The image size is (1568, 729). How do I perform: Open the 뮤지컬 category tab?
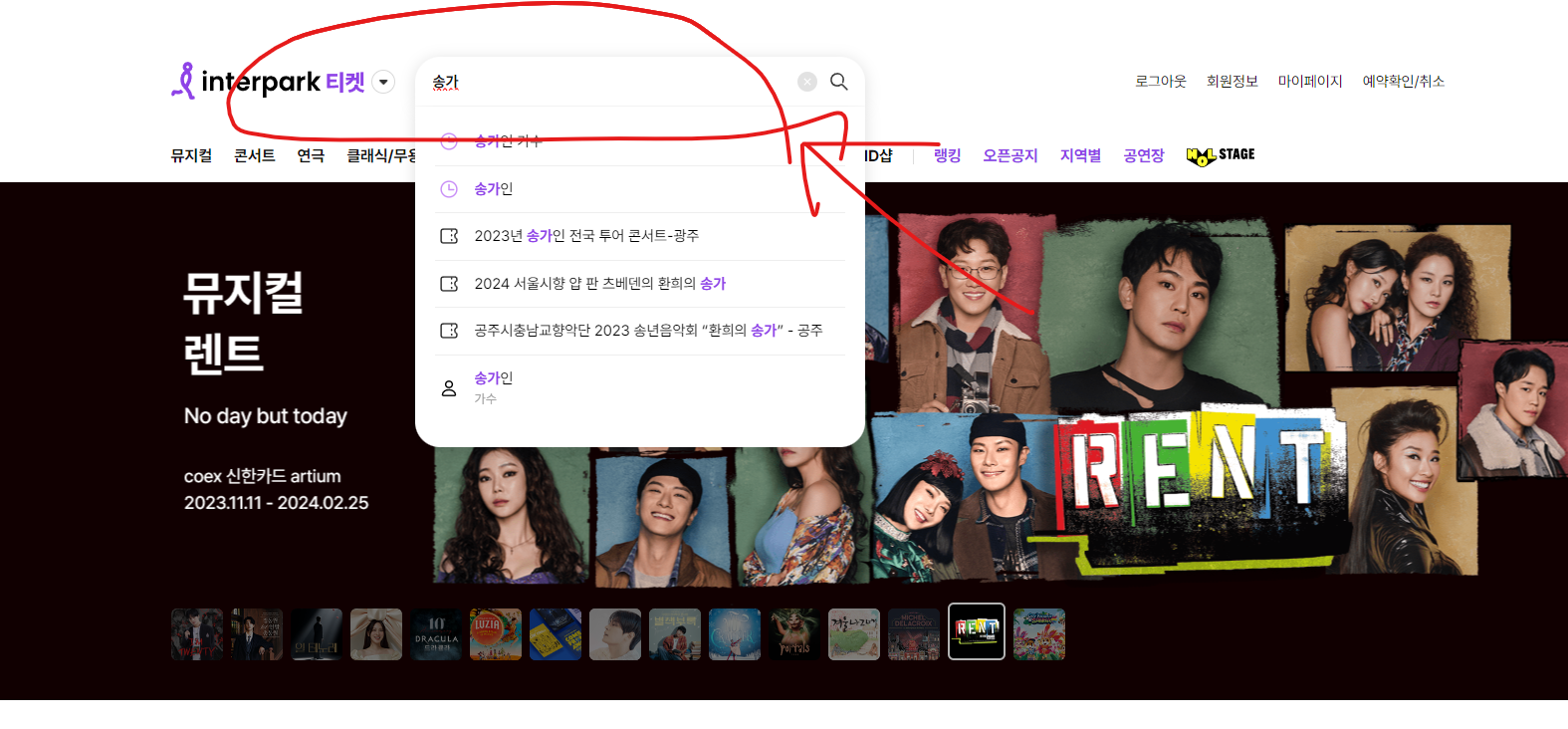coord(191,155)
